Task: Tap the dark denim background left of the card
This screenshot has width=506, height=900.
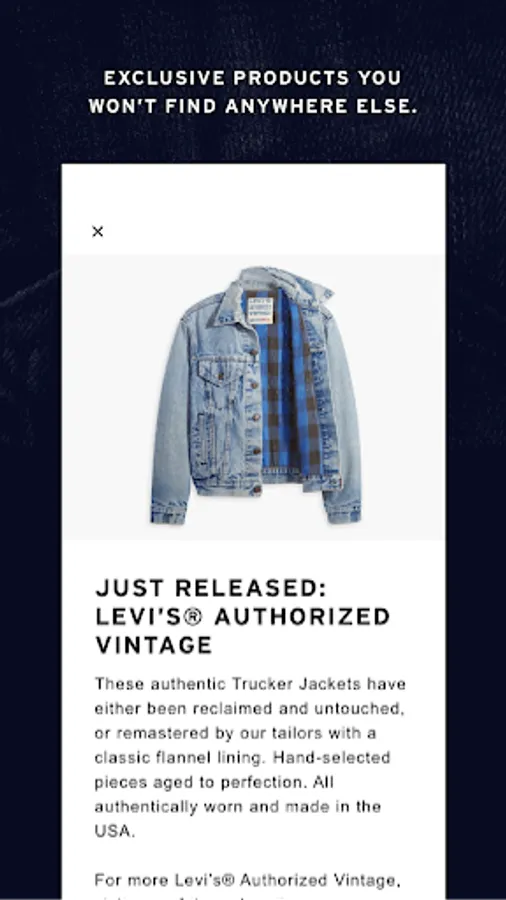Action: (30, 517)
